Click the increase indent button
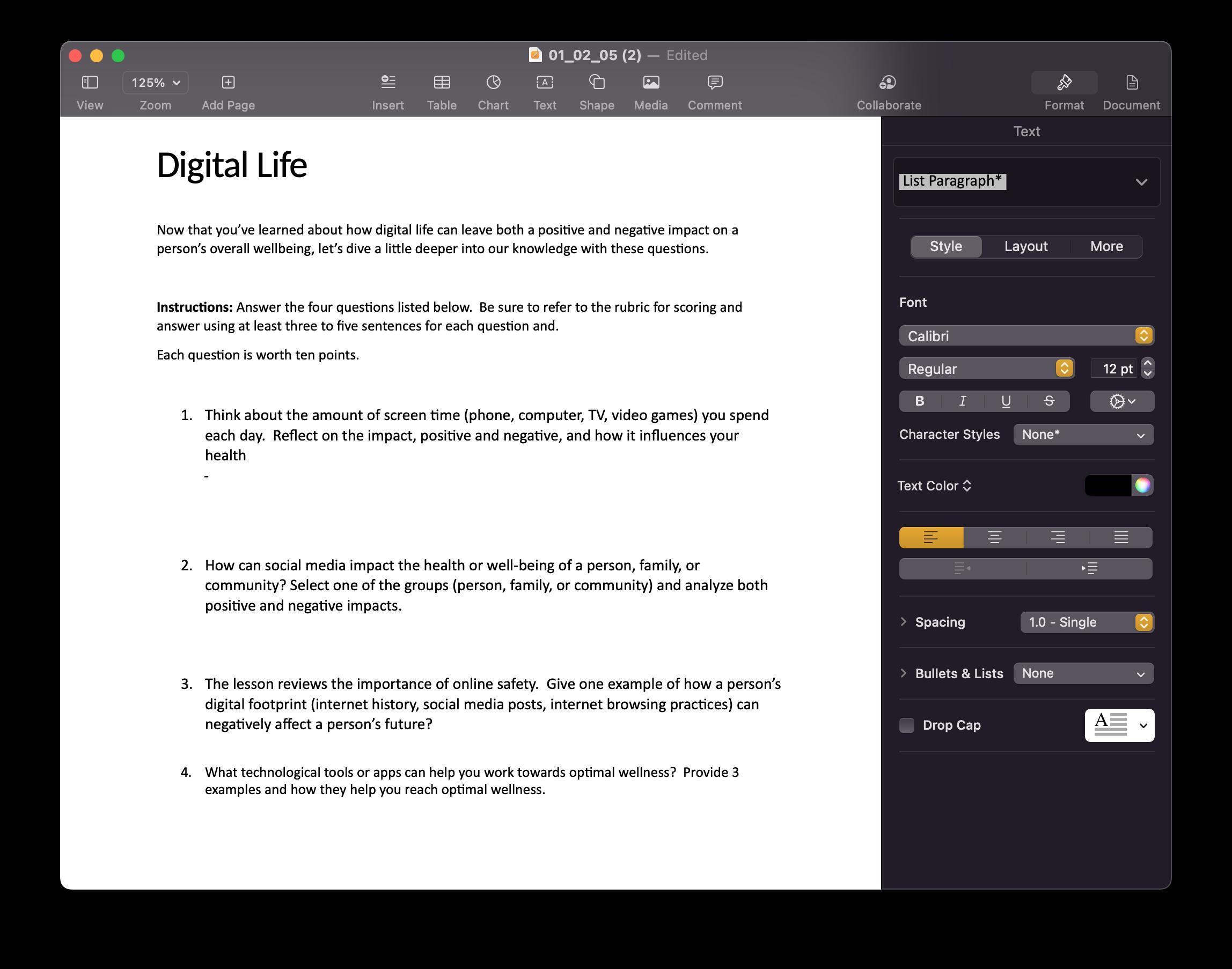The width and height of the screenshot is (1232, 969). tap(1089, 568)
